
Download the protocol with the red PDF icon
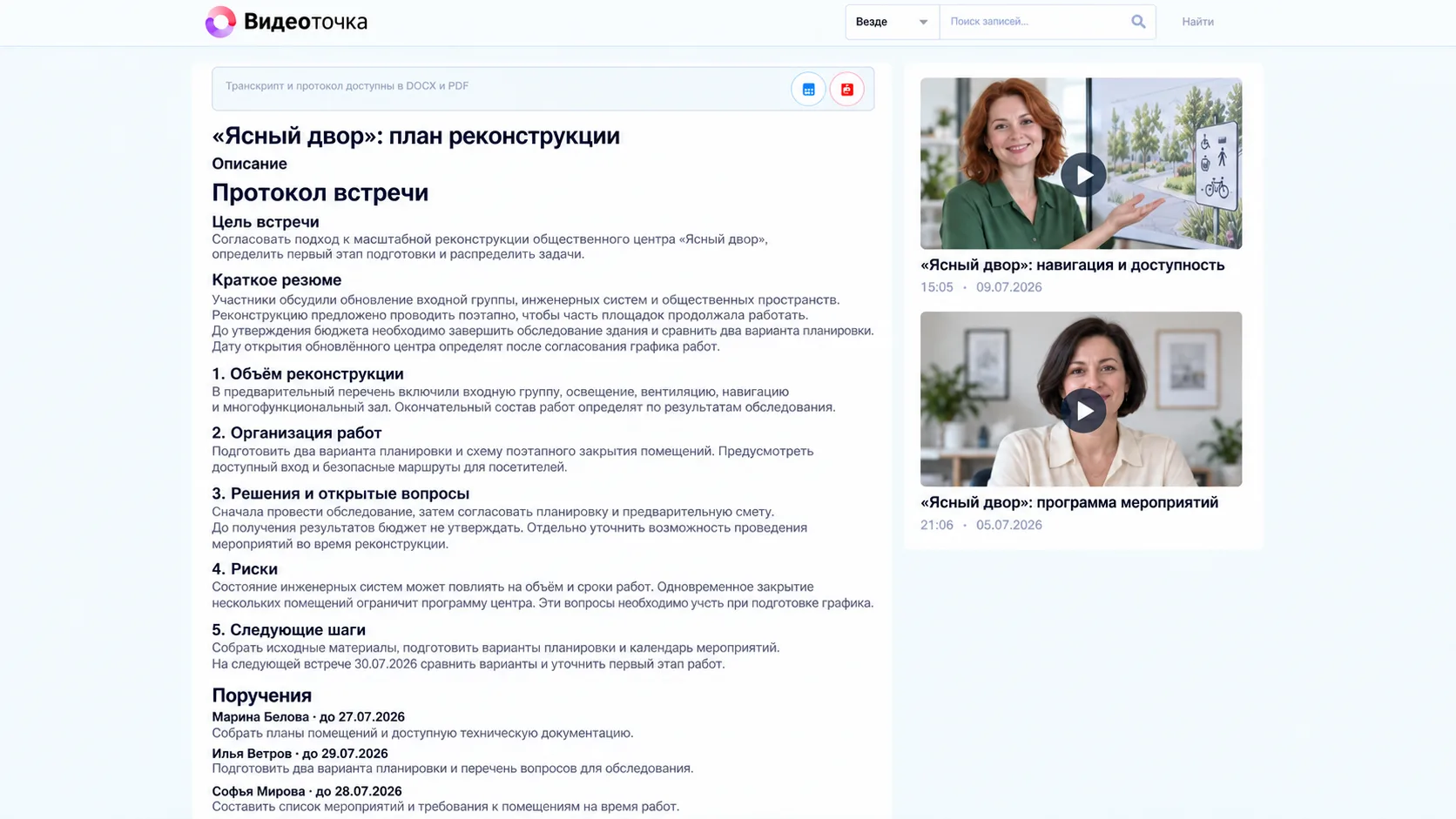(x=846, y=89)
